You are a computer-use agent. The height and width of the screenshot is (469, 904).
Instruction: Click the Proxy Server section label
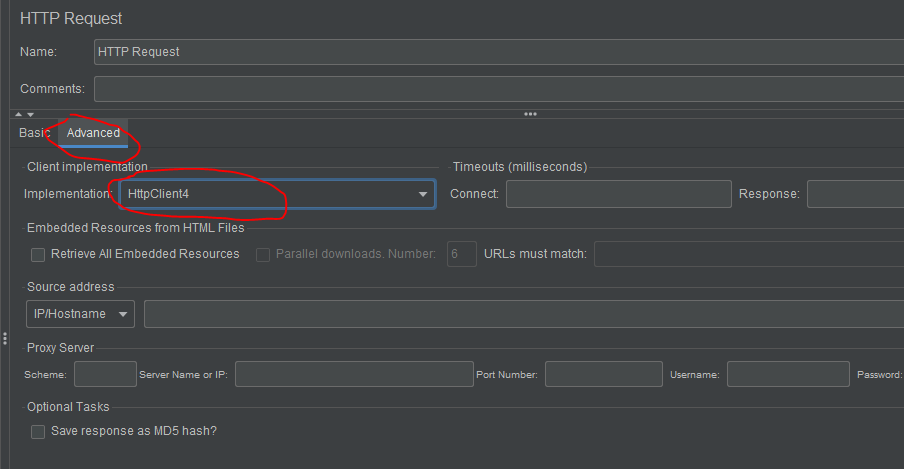pyautogui.click(x=61, y=348)
